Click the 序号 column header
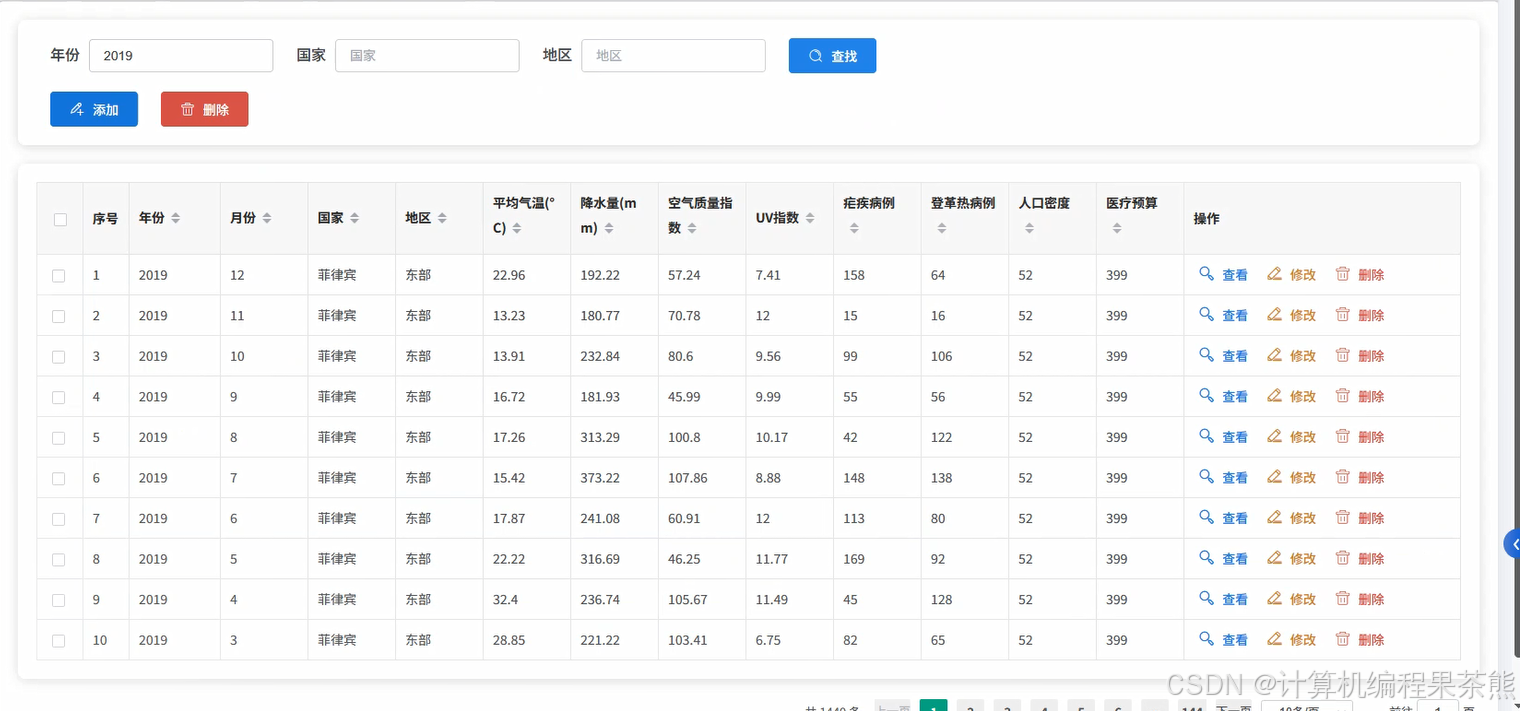This screenshot has width=1520, height=711. pos(105,219)
